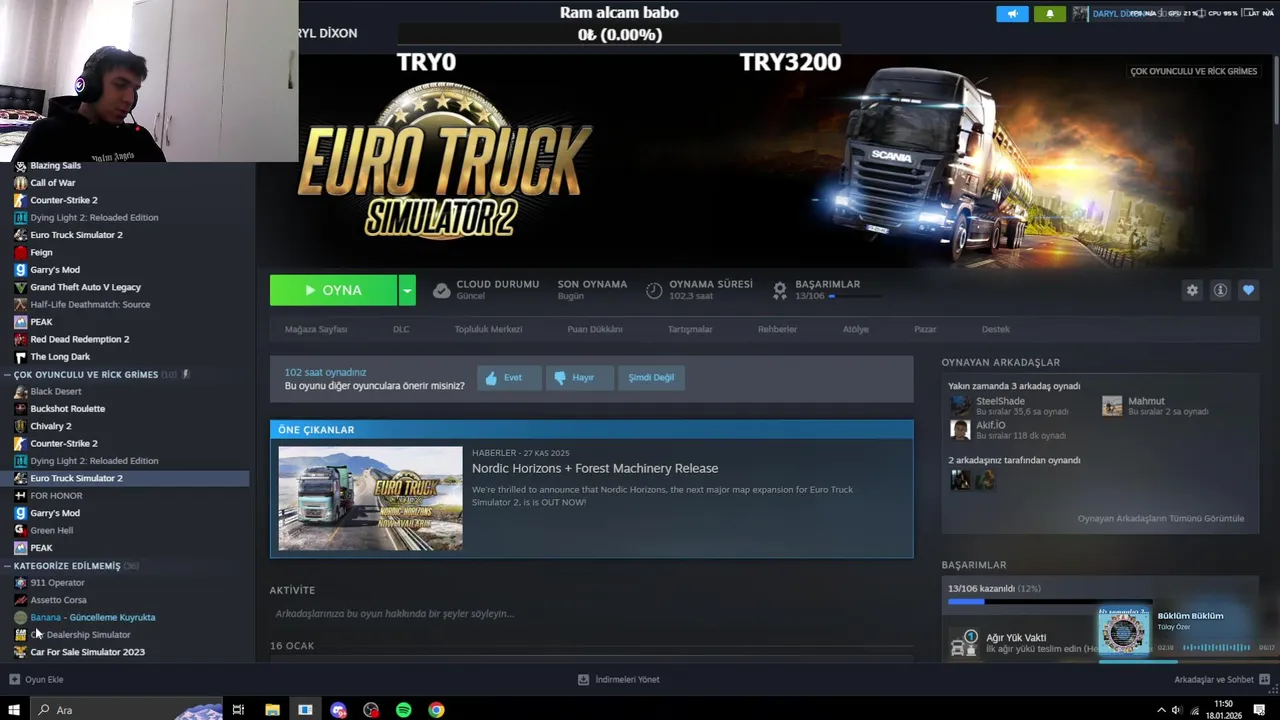Click the Başarımlar gear icon

780,290
